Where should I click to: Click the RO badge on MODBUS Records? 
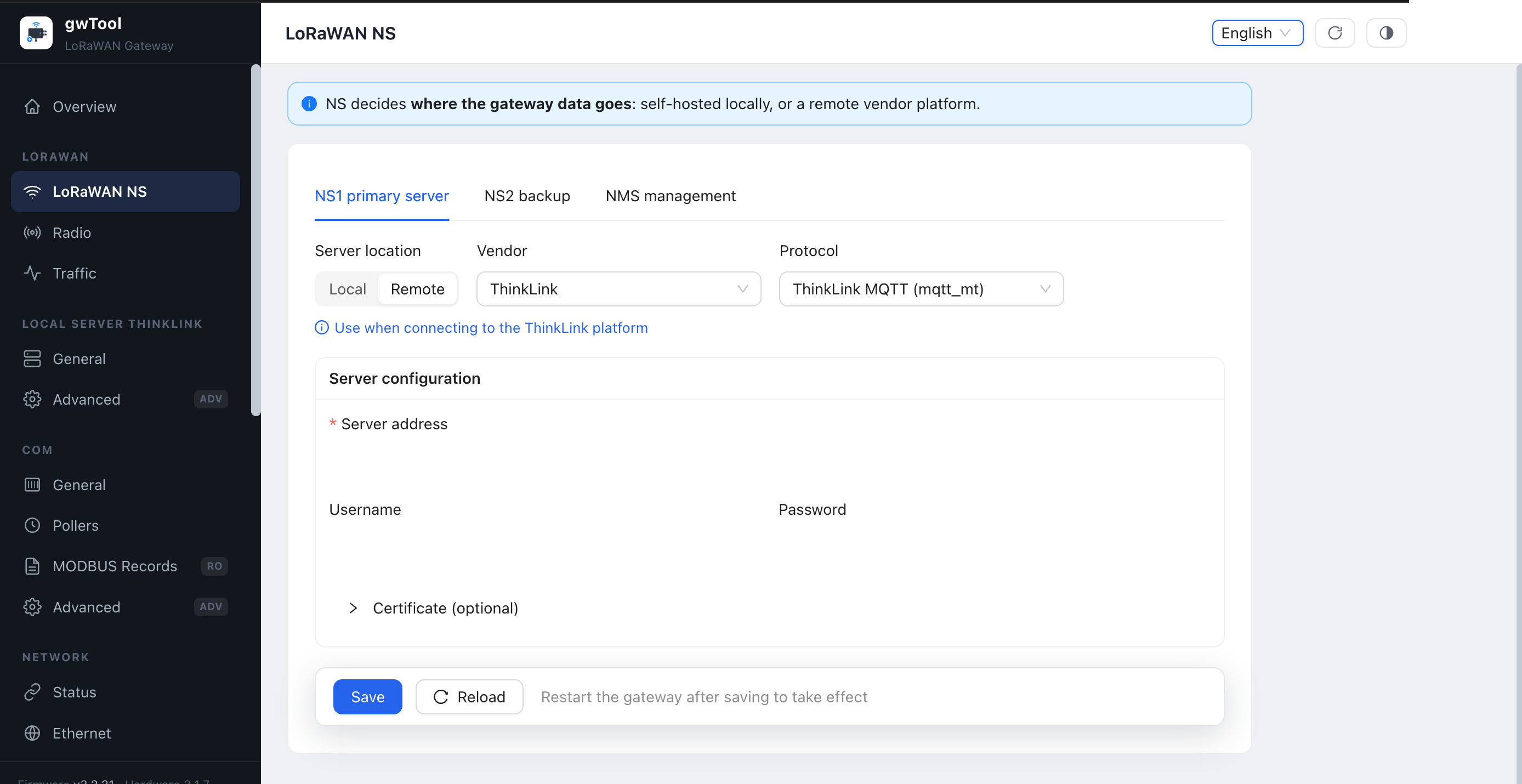coord(214,566)
